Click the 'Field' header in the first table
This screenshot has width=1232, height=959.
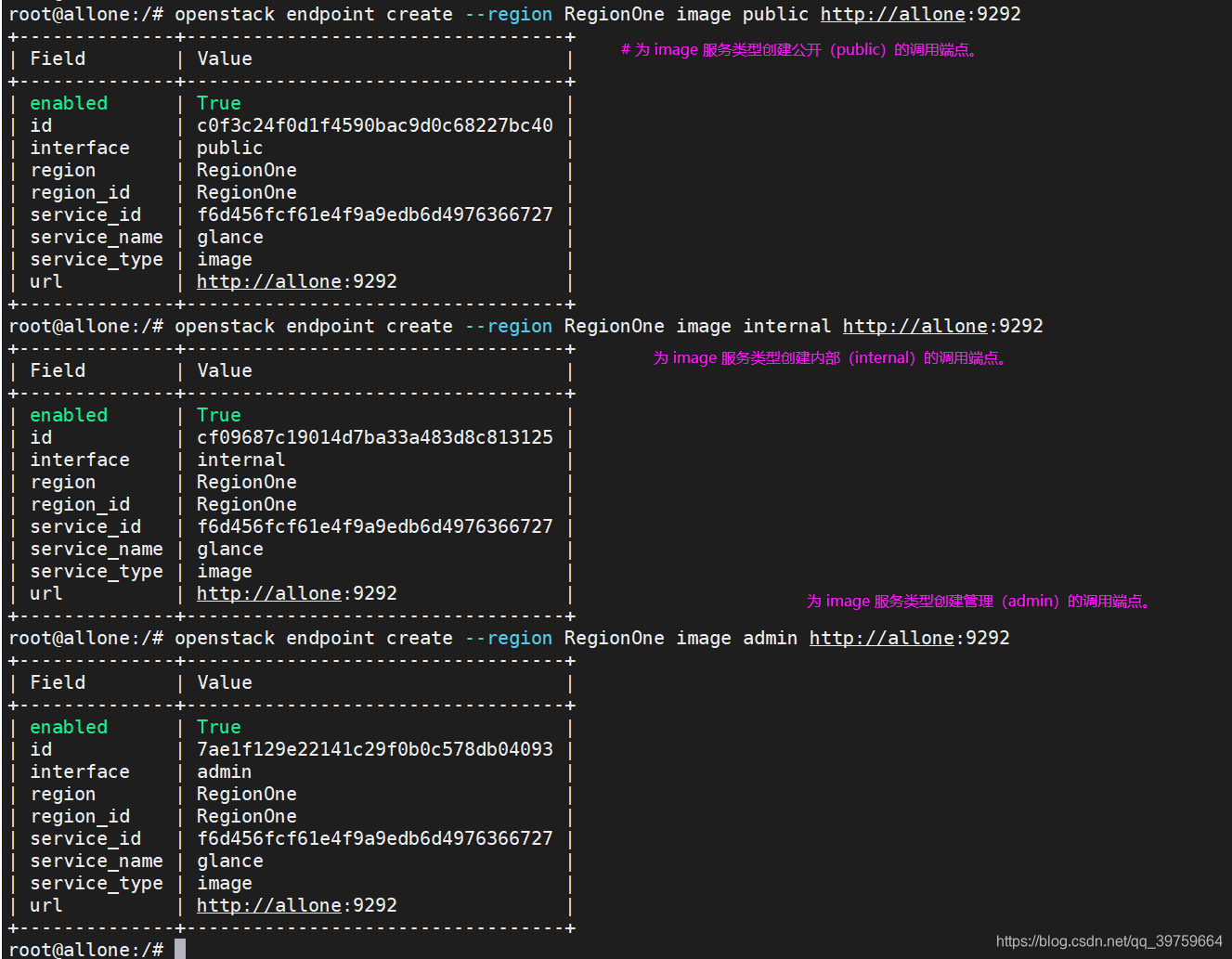point(58,59)
